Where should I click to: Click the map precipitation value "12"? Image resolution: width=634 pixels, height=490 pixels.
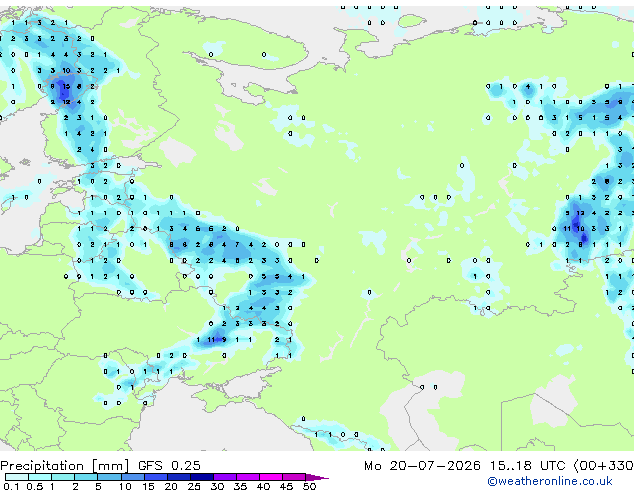66,102
